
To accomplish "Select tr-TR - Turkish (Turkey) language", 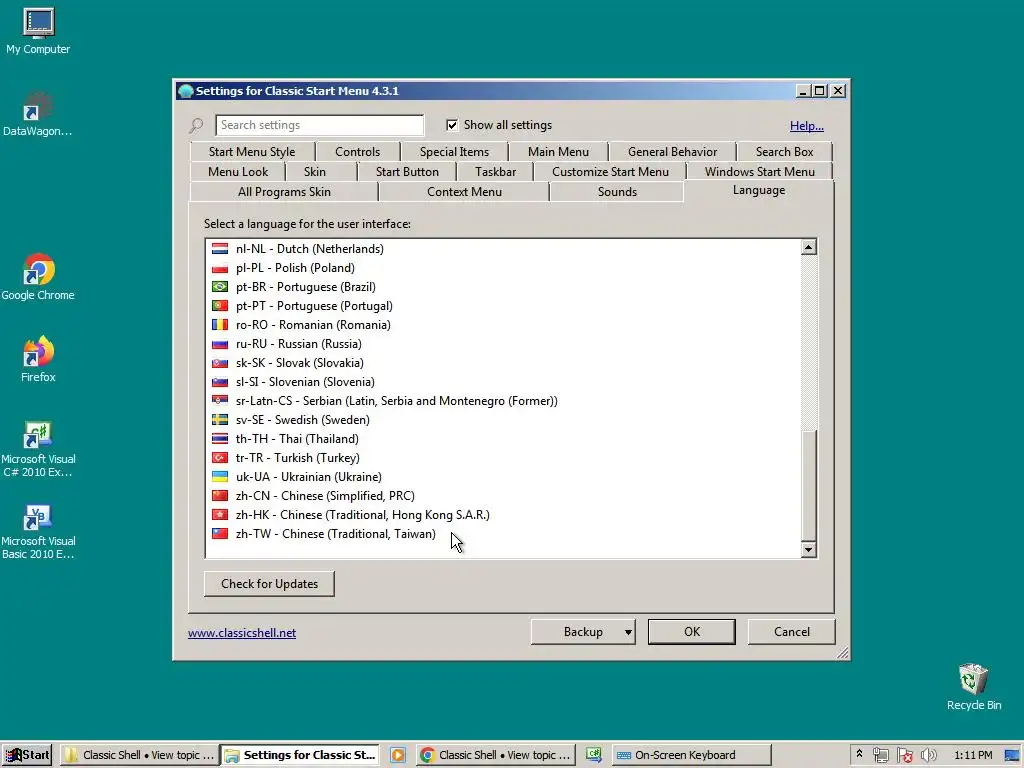I will pos(503,458).
